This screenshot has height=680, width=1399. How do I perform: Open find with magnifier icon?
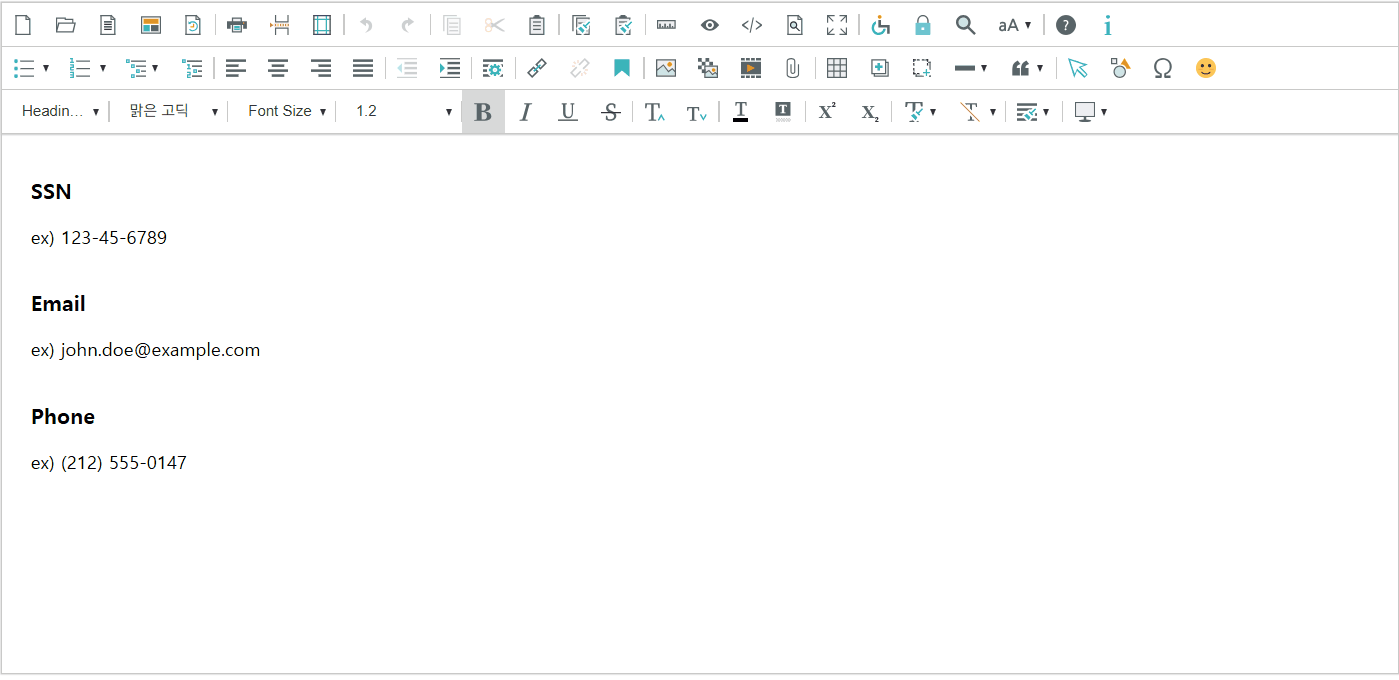tap(965, 25)
